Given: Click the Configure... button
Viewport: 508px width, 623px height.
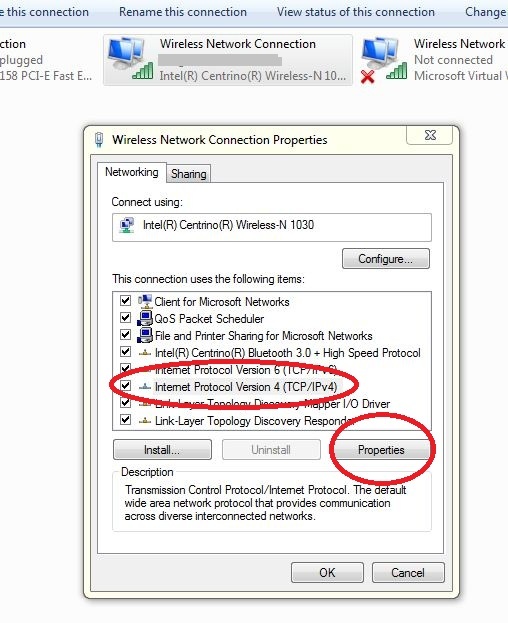Looking at the screenshot, I should tap(386, 259).
